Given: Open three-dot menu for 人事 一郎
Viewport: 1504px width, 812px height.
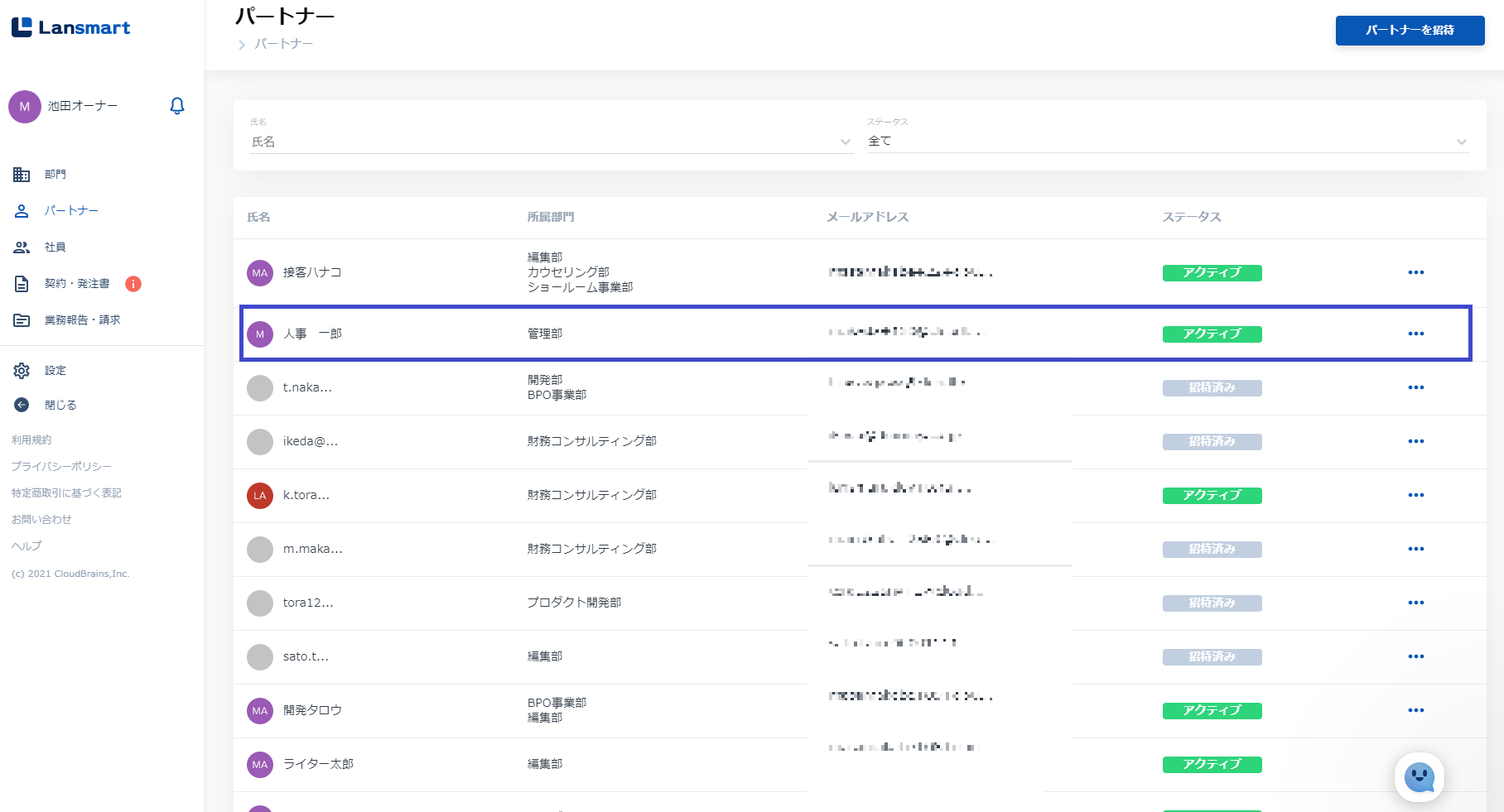Looking at the screenshot, I should 1415,334.
